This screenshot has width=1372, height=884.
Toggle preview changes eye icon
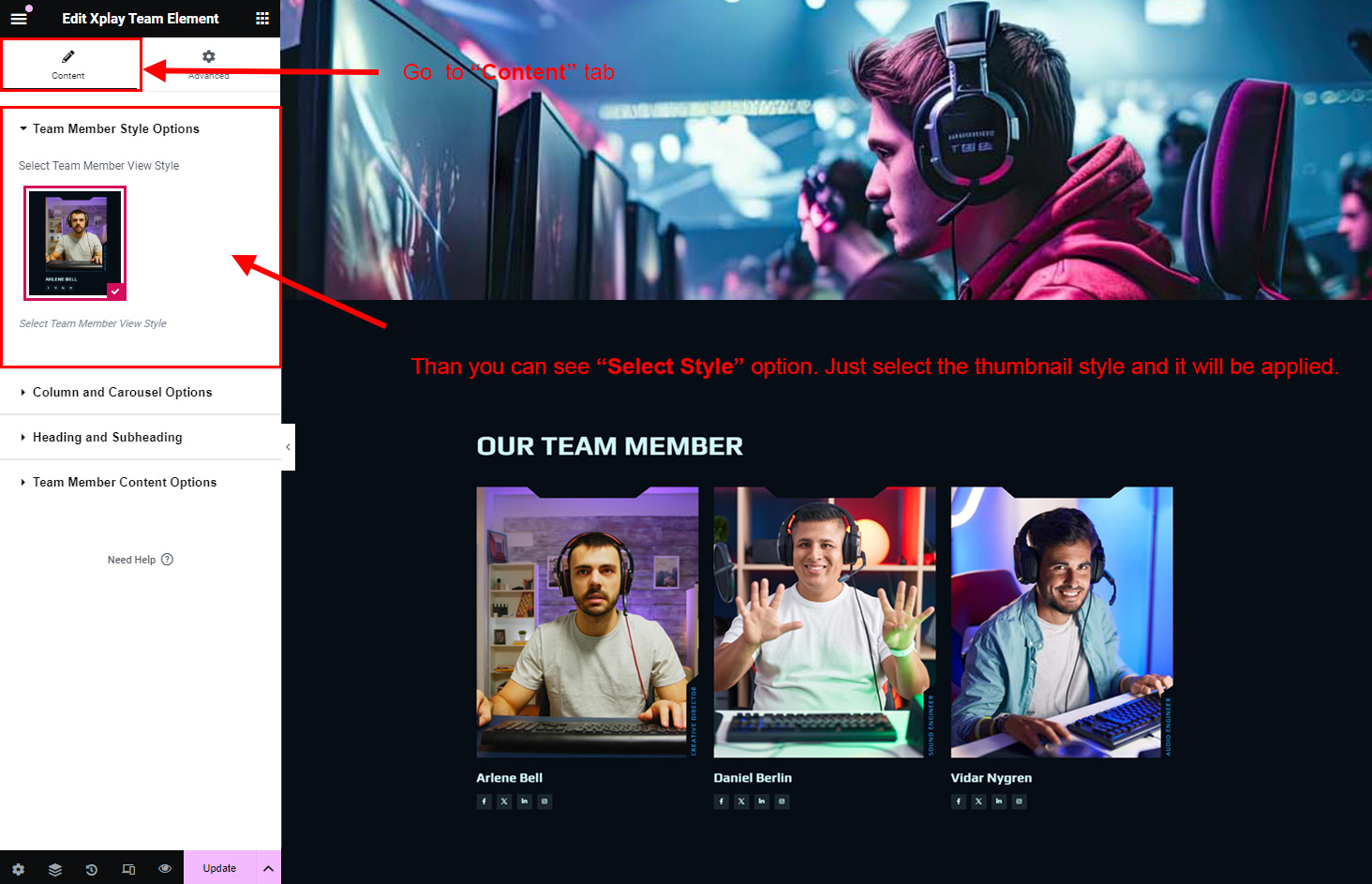(165, 869)
